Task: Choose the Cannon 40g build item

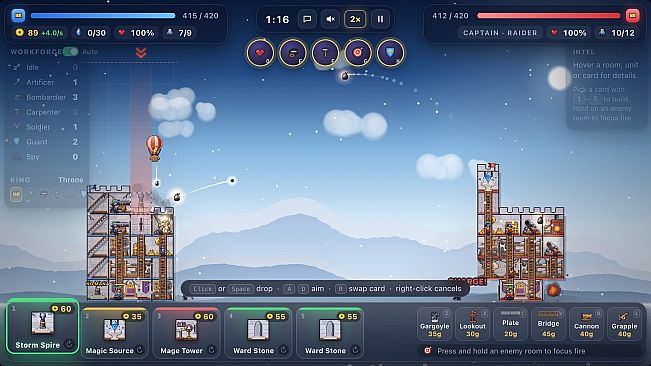Action: click(586, 324)
